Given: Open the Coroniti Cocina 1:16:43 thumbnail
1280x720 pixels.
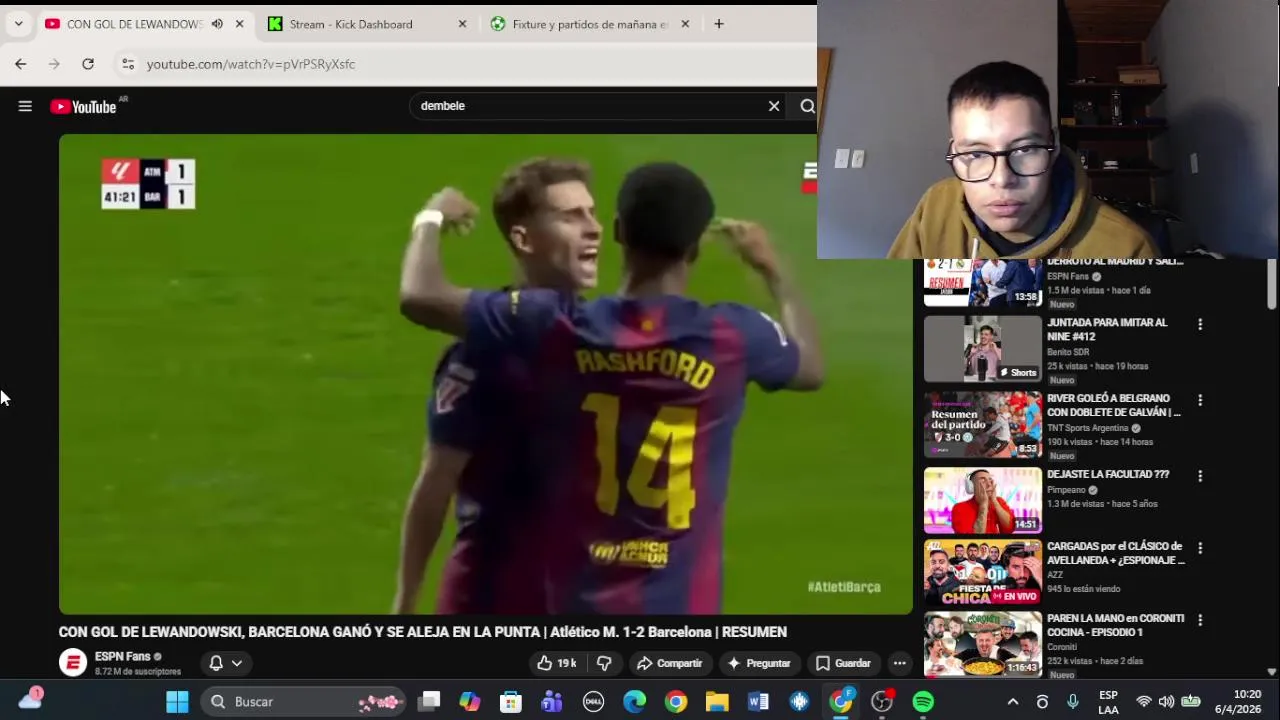Looking at the screenshot, I should coord(983,645).
